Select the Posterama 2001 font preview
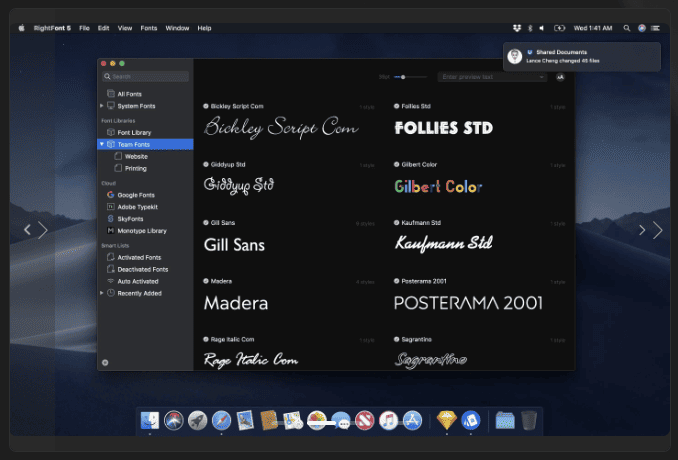678x460 pixels. [x=468, y=303]
